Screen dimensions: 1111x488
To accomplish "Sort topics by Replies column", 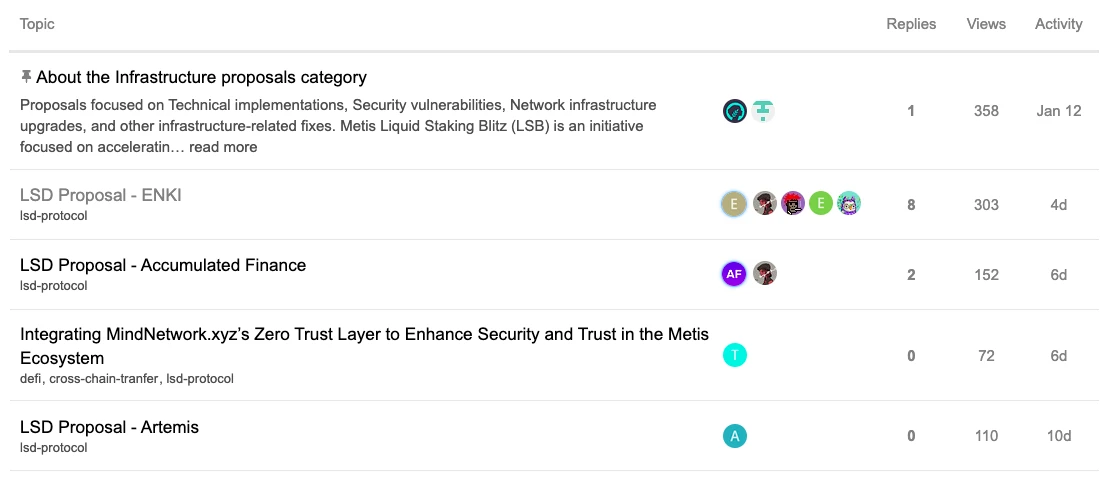I will (x=911, y=24).
